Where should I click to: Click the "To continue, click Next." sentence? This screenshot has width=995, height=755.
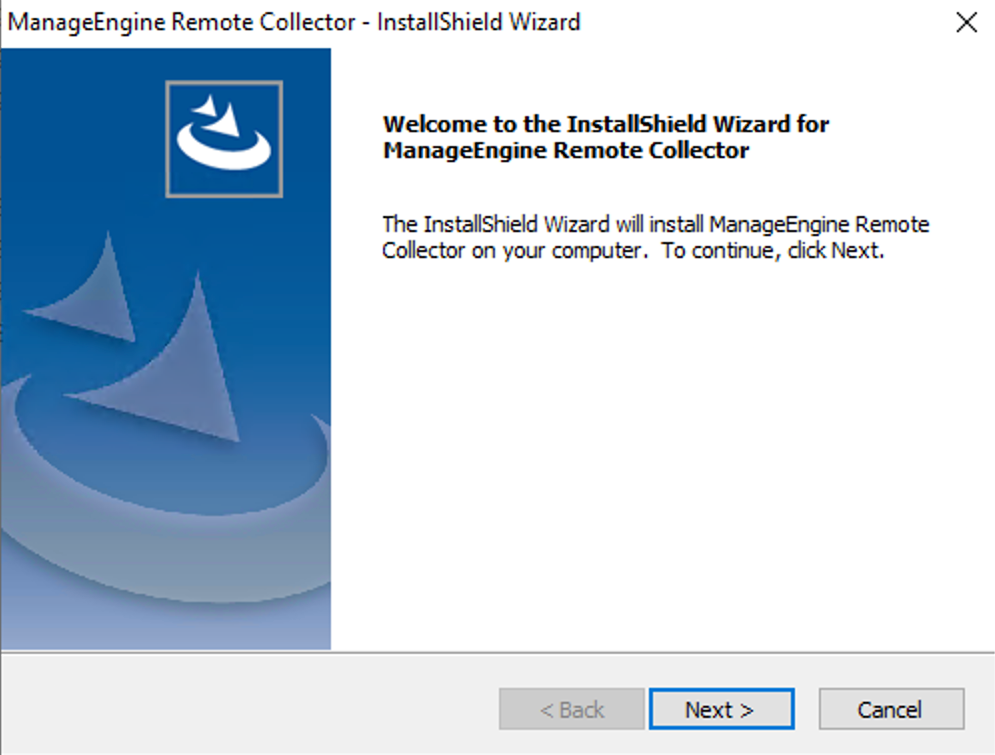click(x=774, y=251)
